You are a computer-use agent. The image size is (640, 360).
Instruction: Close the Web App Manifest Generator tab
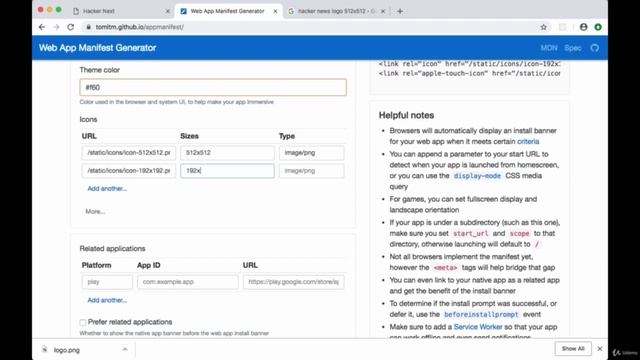[275, 11]
